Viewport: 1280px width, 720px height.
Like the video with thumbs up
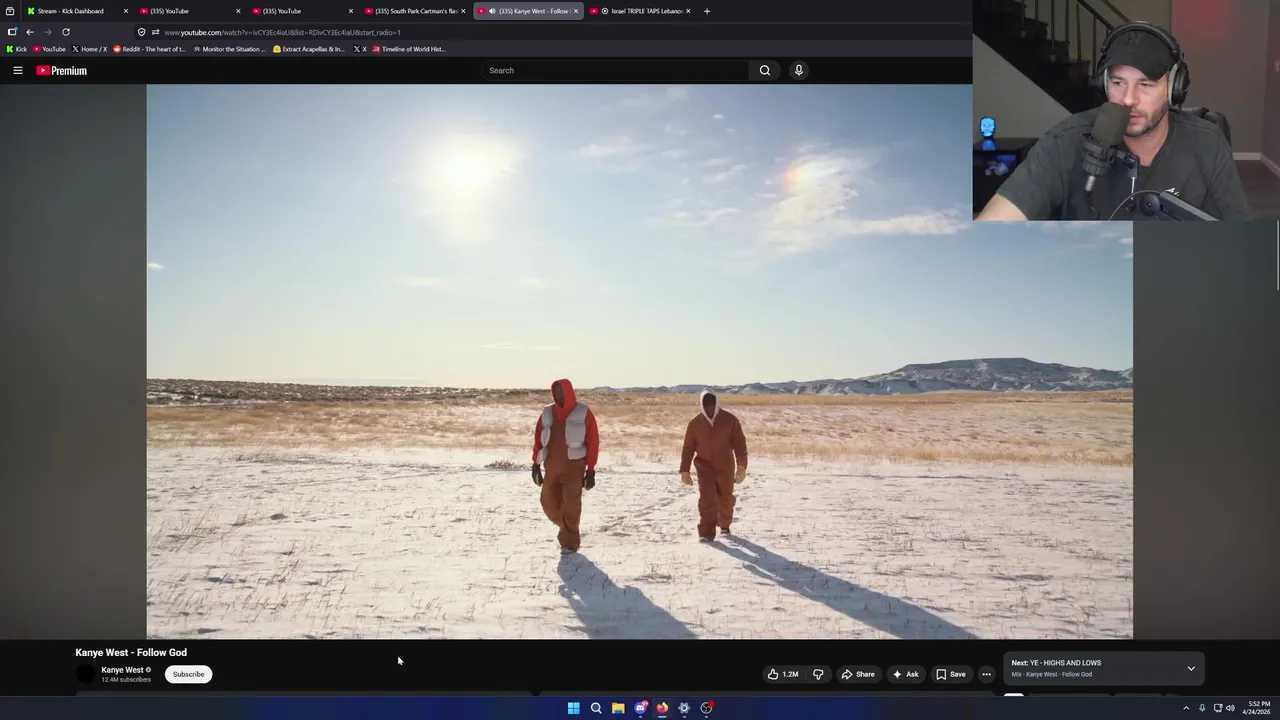pyautogui.click(x=783, y=674)
